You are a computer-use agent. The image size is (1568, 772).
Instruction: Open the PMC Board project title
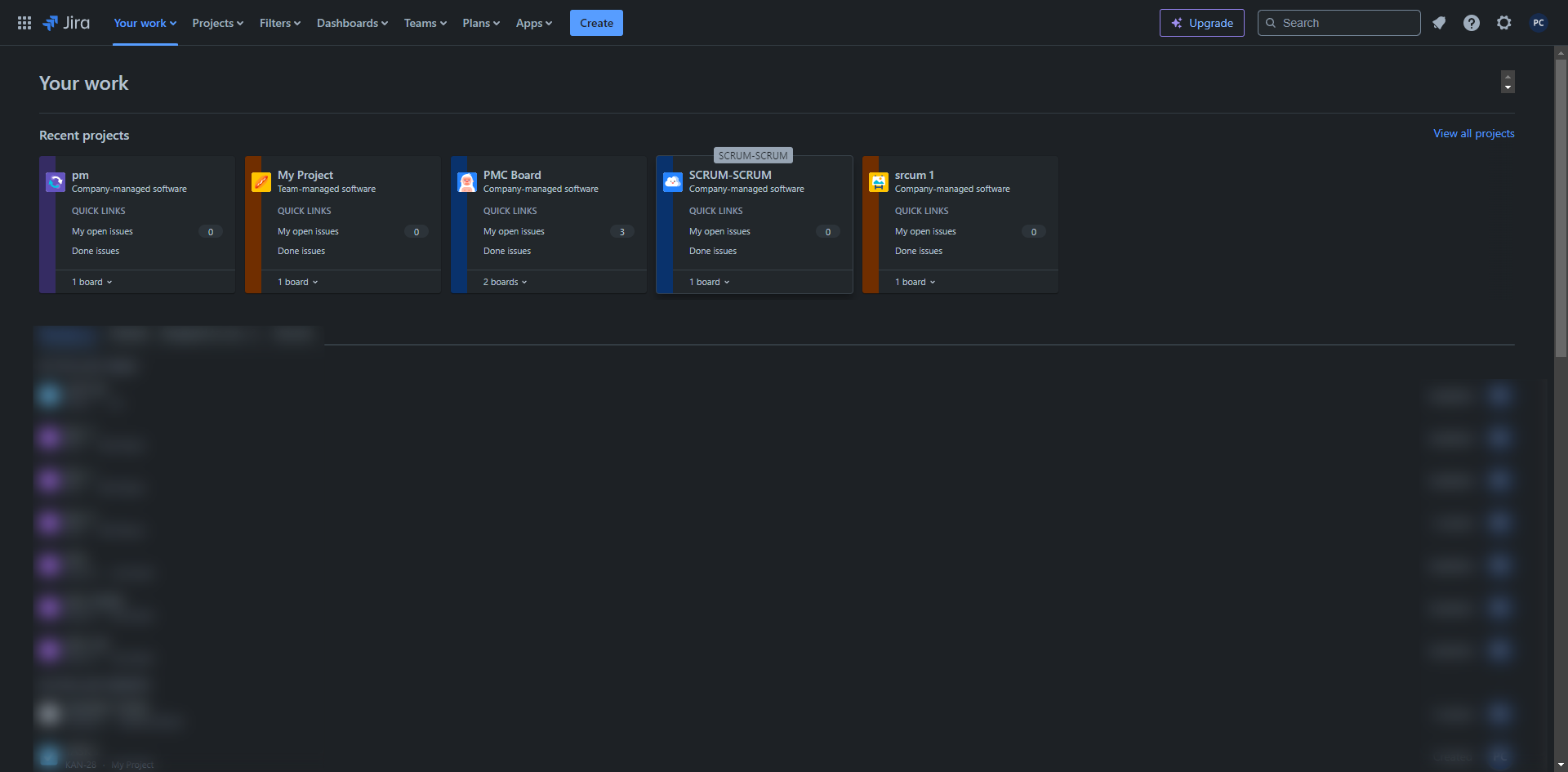[512, 175]
